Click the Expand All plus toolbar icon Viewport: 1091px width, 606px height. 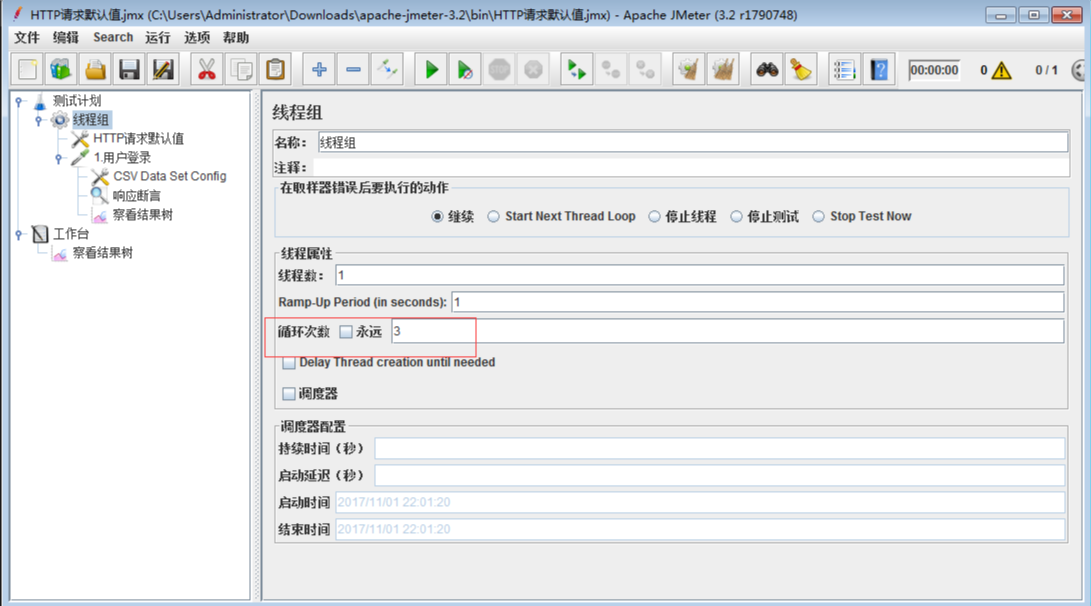coord(318,68)
